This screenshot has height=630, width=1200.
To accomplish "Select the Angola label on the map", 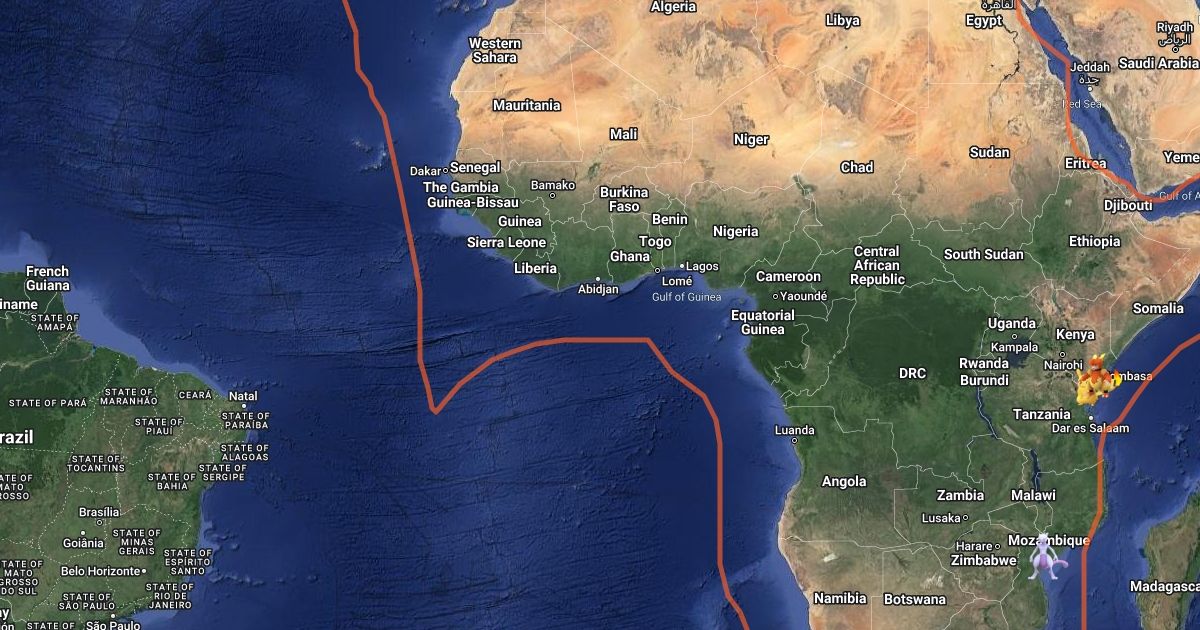I will click(843, 481).
